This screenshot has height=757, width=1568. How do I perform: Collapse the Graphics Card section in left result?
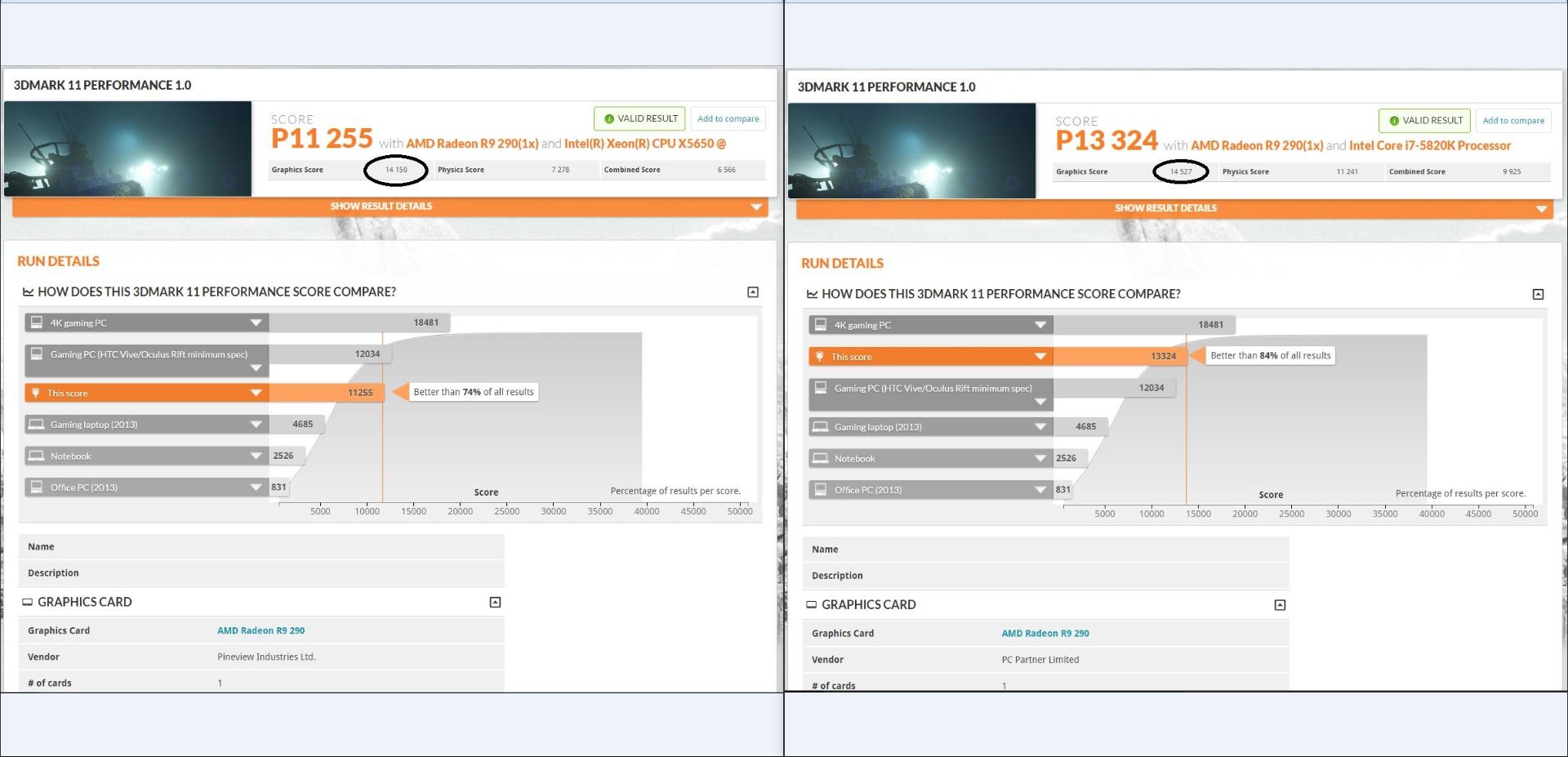(x=495, y=603)
